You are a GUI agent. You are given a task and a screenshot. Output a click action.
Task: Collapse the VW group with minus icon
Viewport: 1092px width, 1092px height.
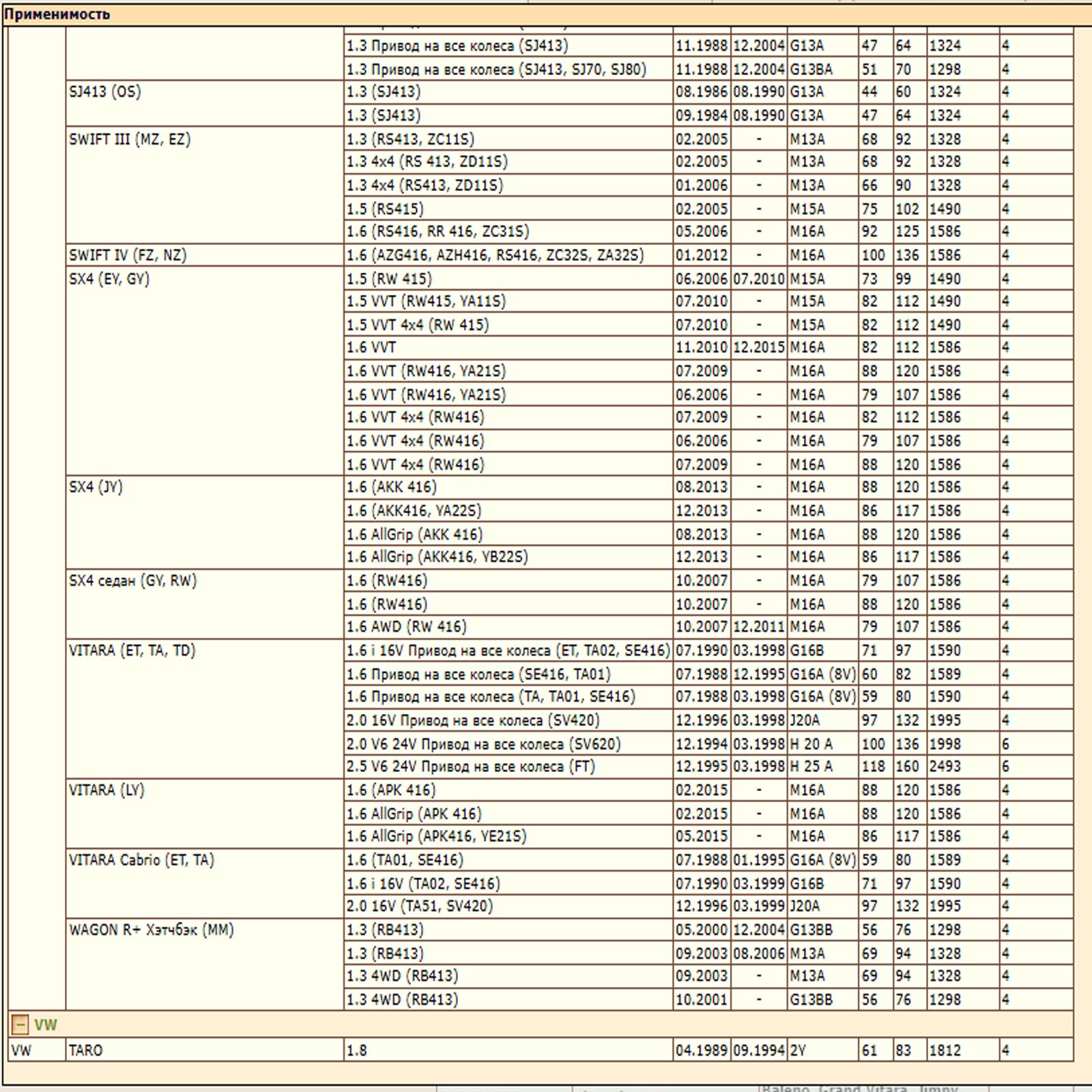click(x=20, y=1024)
